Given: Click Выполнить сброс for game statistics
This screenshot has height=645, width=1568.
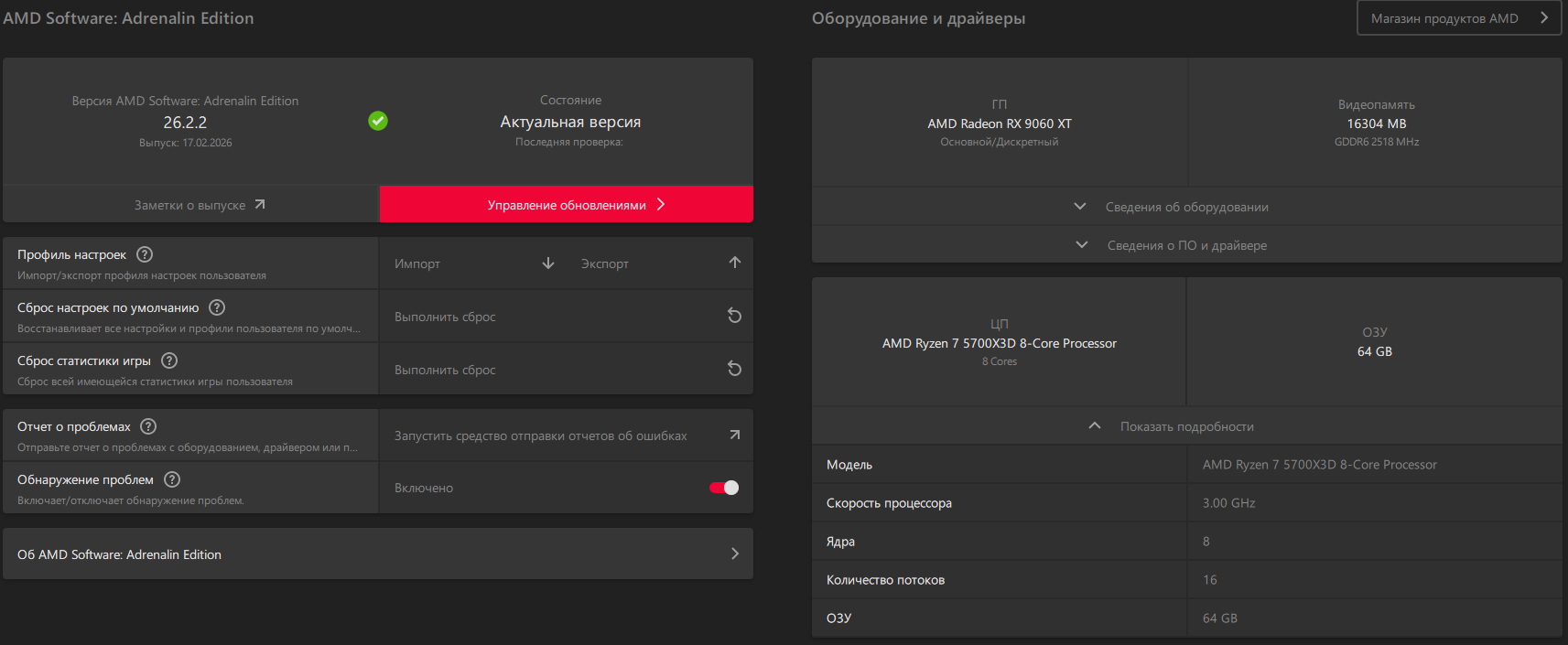Looking at the screenshot, I should pos(567,370).
